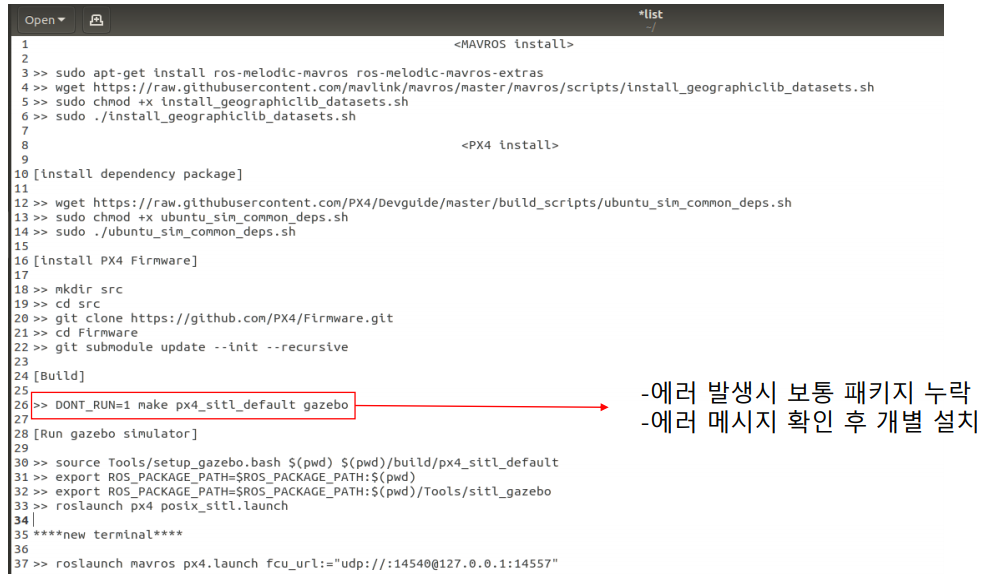Click the *list document title

[650, 15]
